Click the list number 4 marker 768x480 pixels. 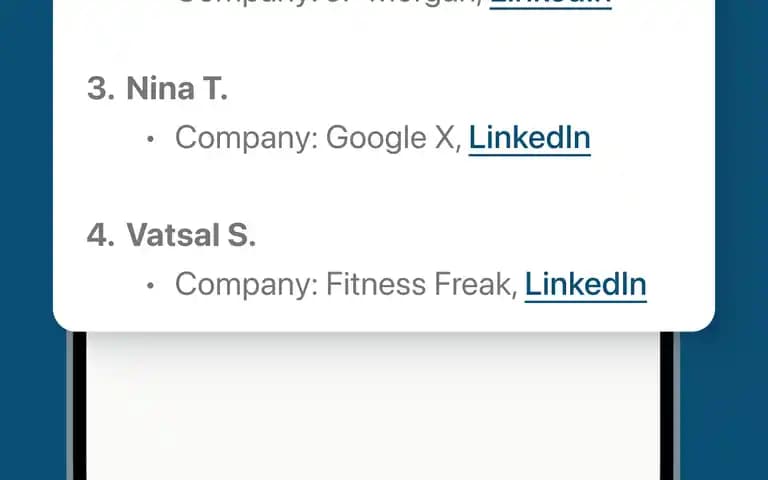[101, 235]
